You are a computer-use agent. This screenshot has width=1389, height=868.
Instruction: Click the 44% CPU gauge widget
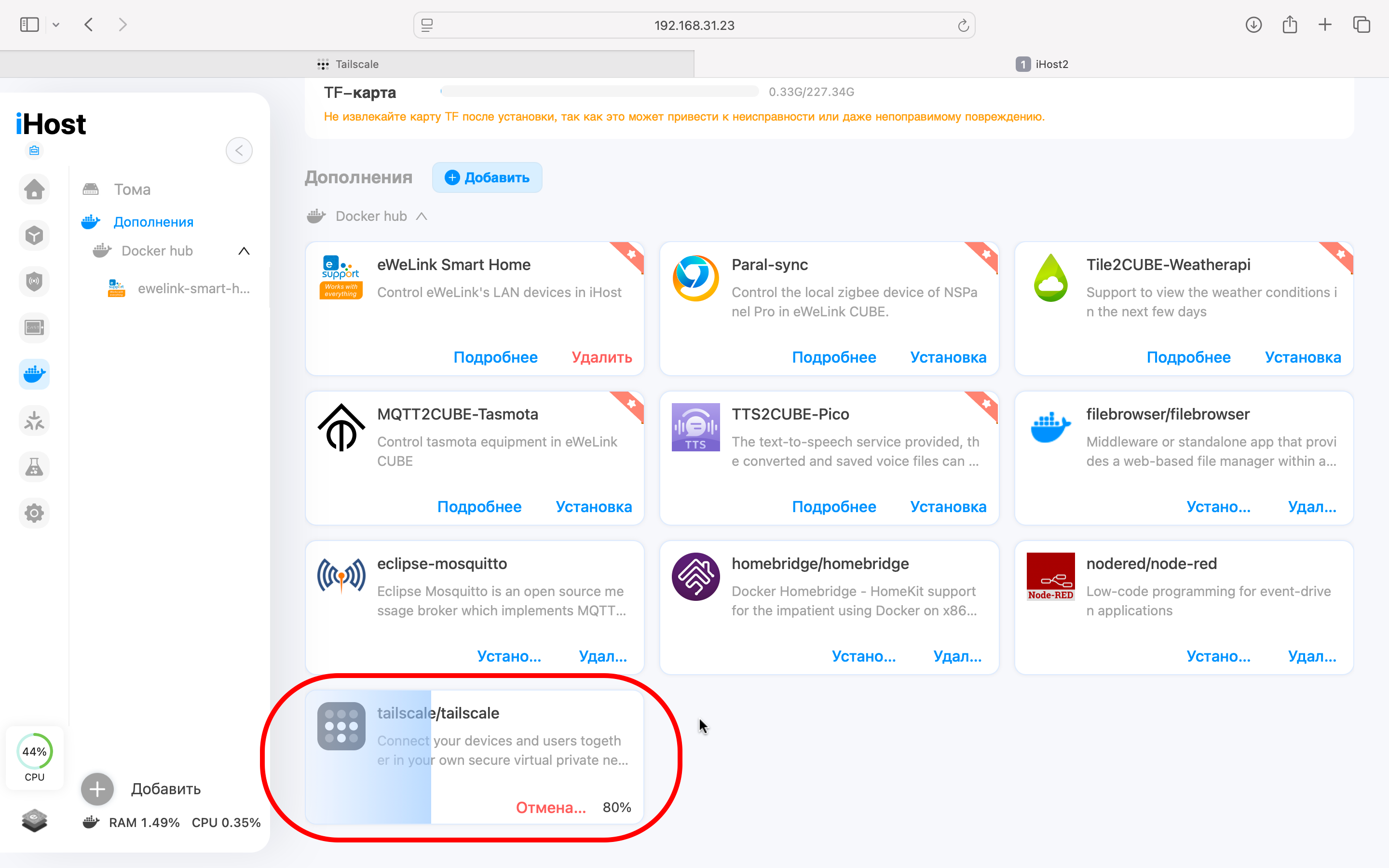[34, 758]
